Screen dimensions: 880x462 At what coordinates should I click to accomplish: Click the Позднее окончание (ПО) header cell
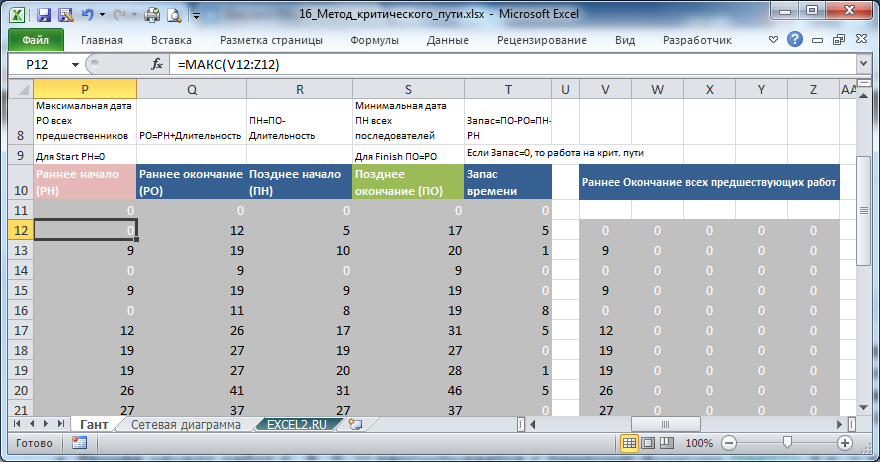point(408,182)
